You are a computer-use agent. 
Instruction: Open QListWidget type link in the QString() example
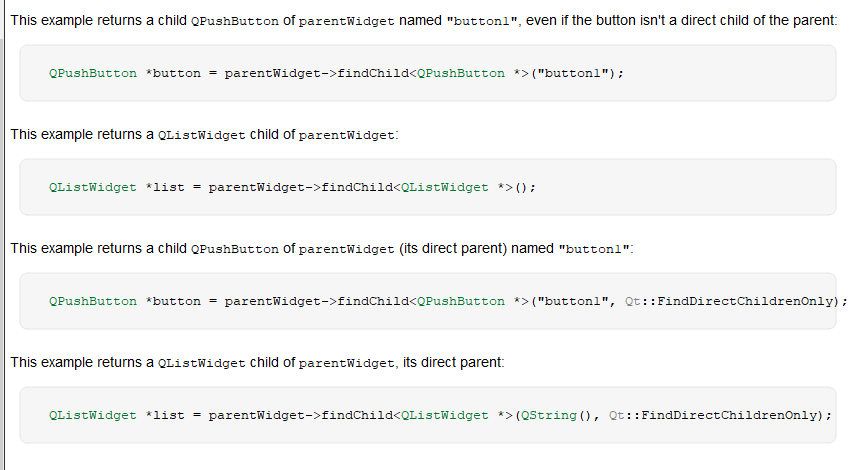coord(93,416)
